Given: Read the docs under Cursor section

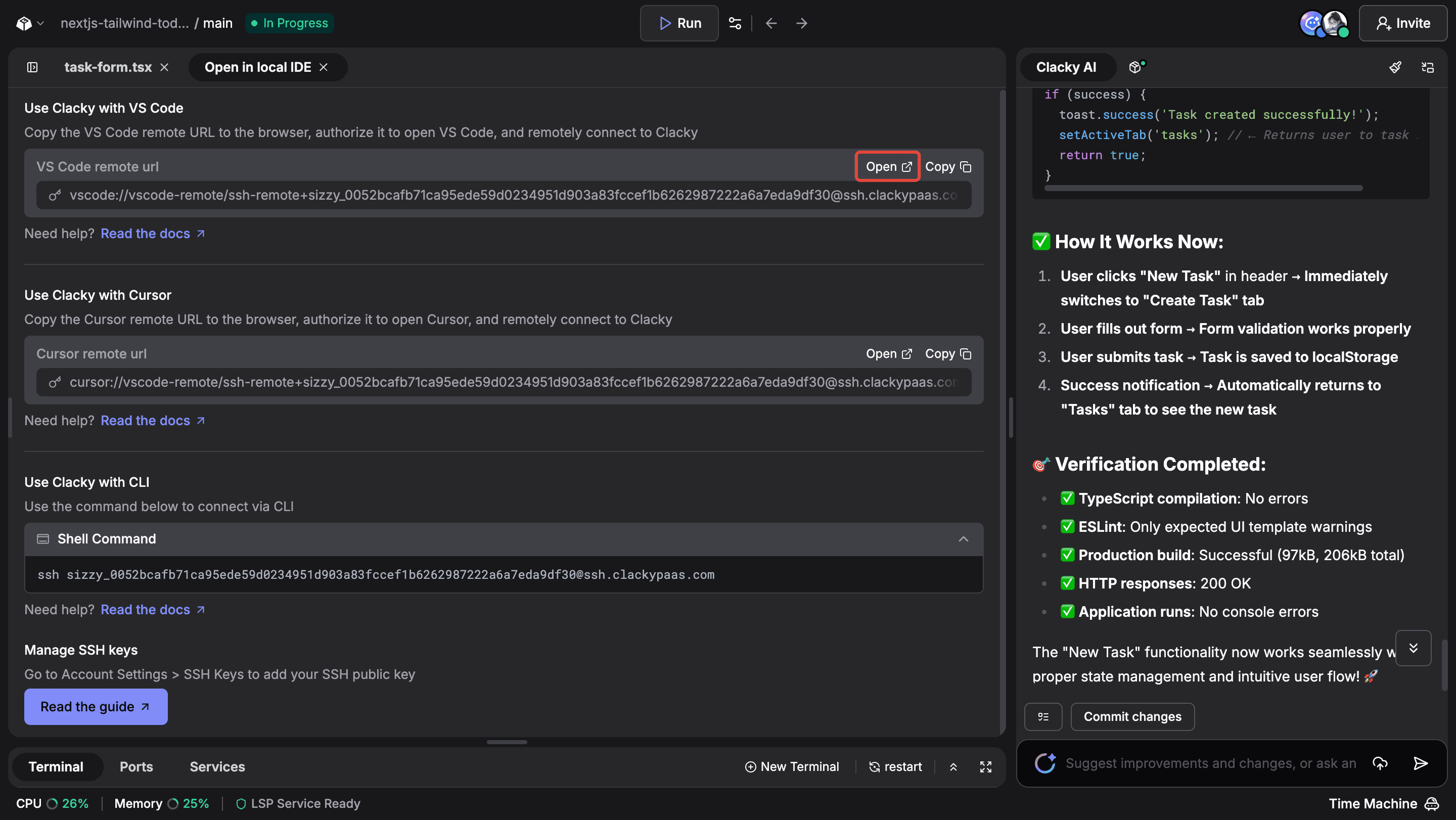Looking at the screenshot, I should [153, 421].
